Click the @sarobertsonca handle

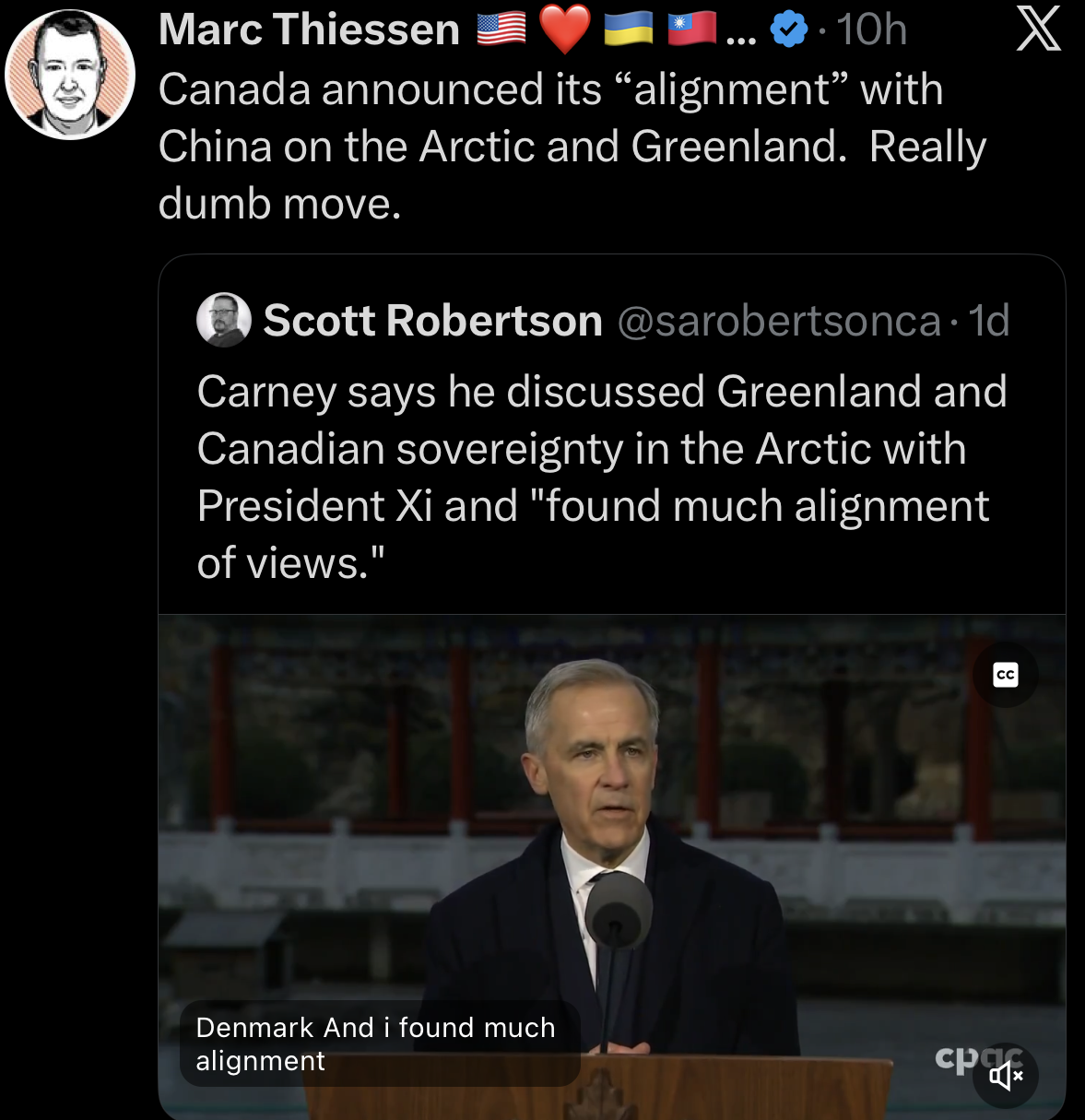[x=779, y=321]
